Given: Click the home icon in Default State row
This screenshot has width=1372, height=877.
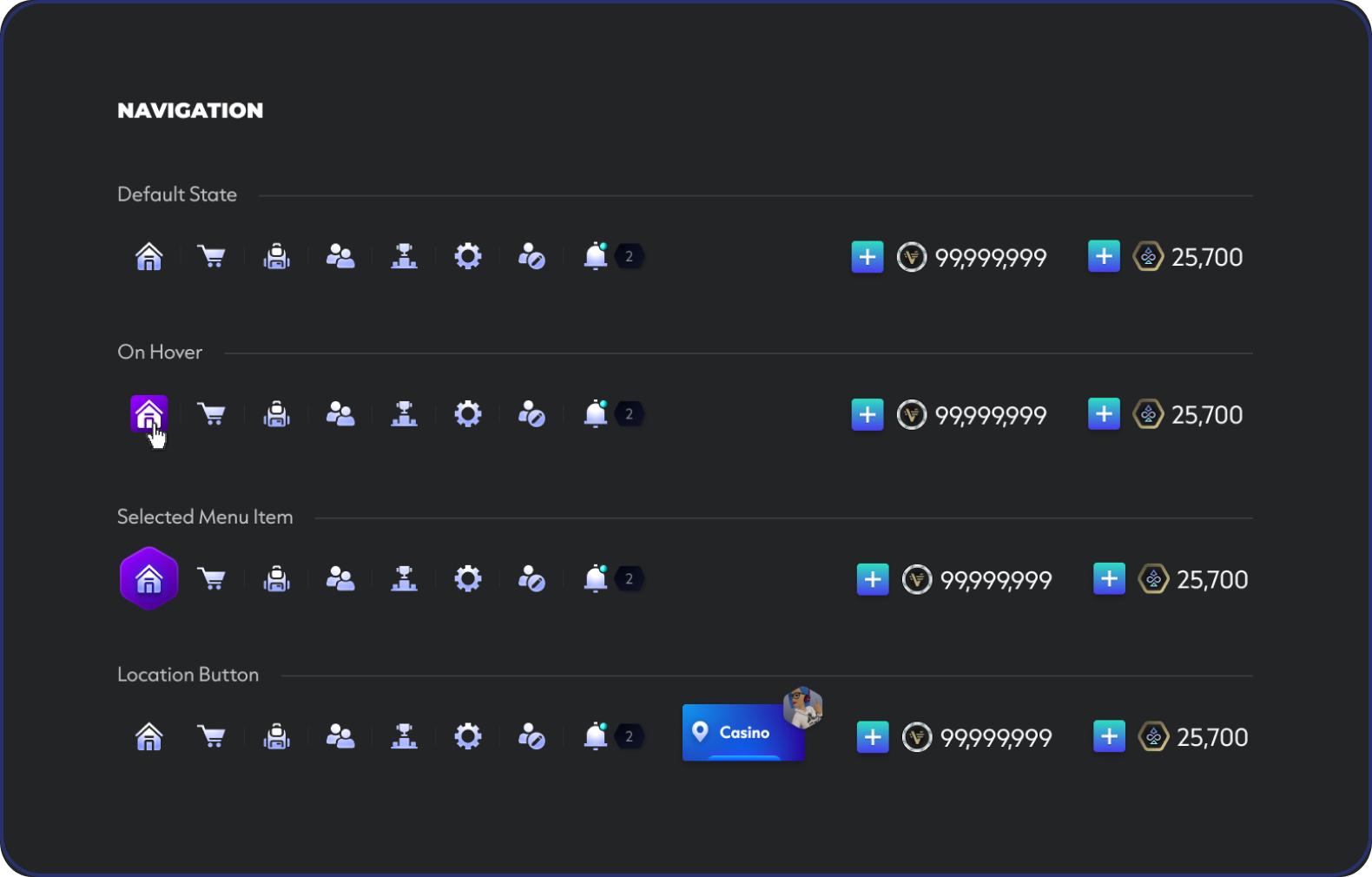Looking at the screenshot, I should tap(148, 257).
